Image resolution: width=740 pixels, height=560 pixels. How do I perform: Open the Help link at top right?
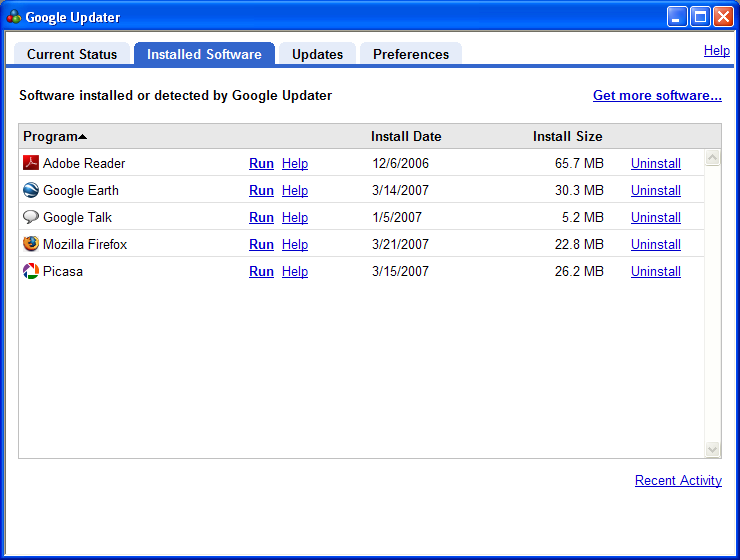[x=717, y=50]
